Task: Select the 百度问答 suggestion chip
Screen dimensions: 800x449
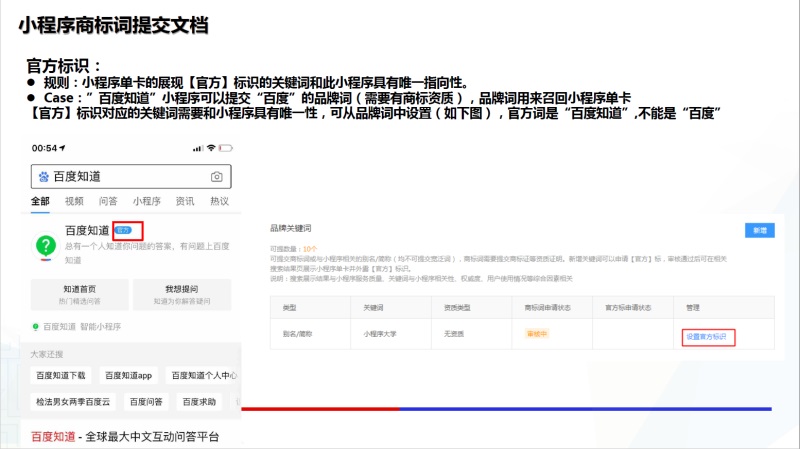Action: click(x=146, y=402)
